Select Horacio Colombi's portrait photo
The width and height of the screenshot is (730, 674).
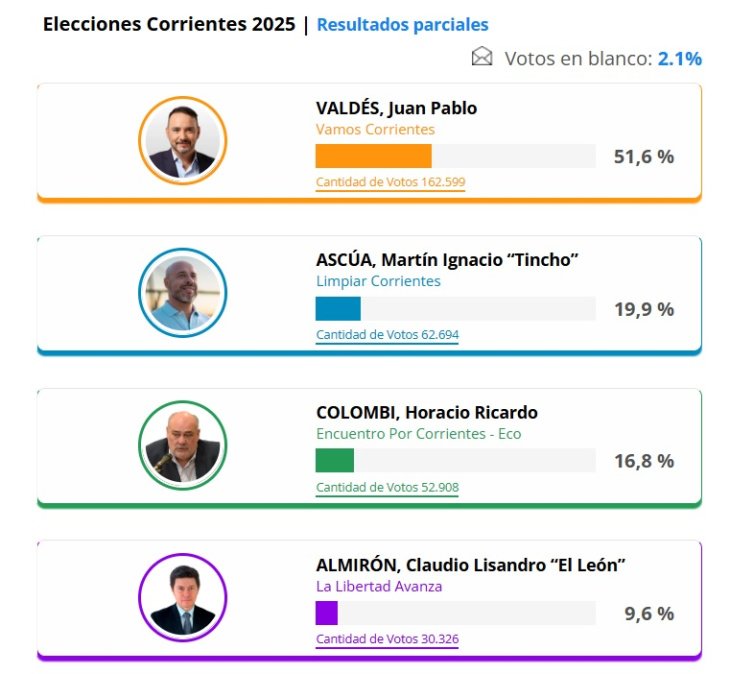coord(182,445)
